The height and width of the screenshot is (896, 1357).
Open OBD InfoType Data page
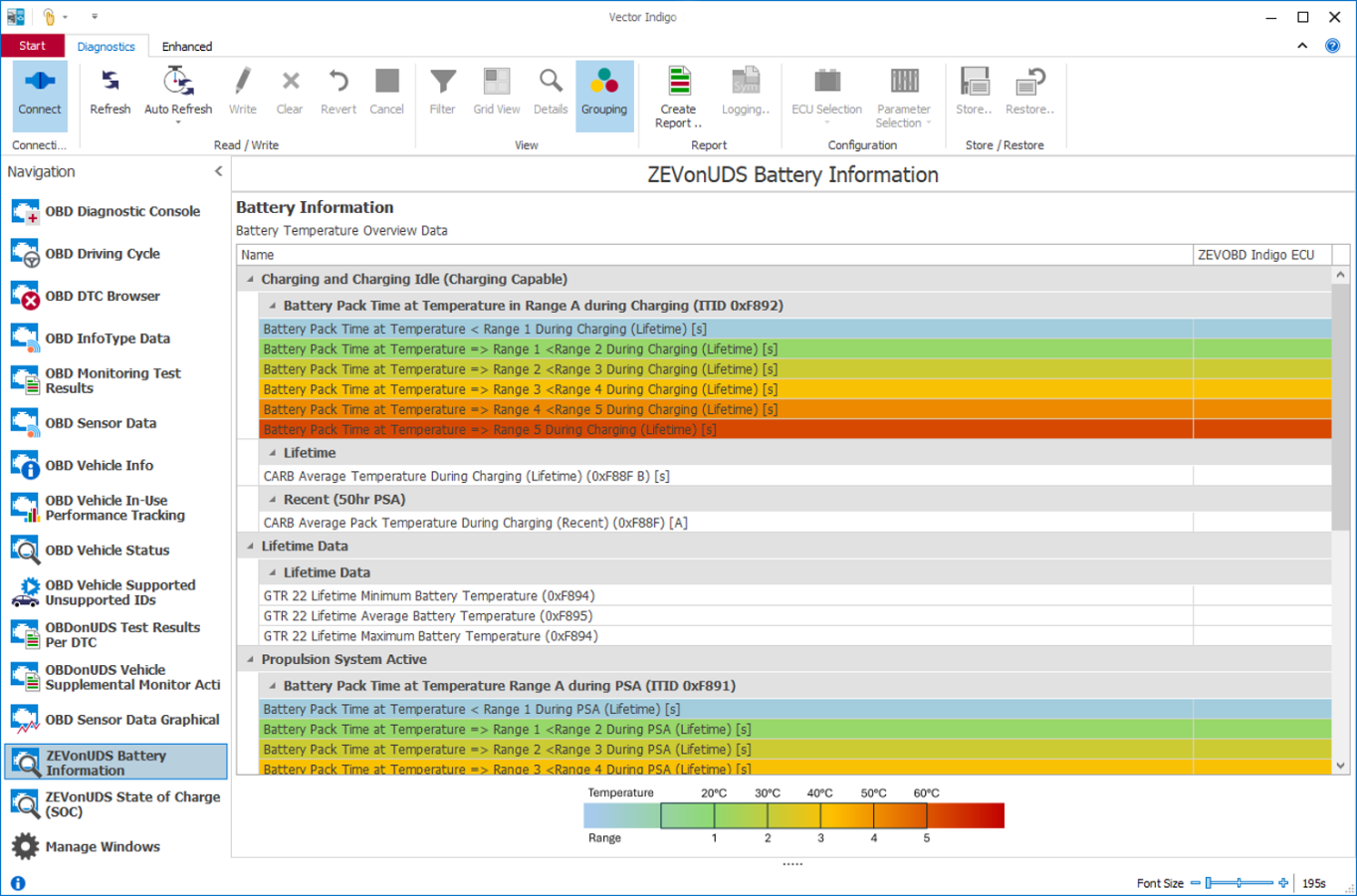click(115, 338)
